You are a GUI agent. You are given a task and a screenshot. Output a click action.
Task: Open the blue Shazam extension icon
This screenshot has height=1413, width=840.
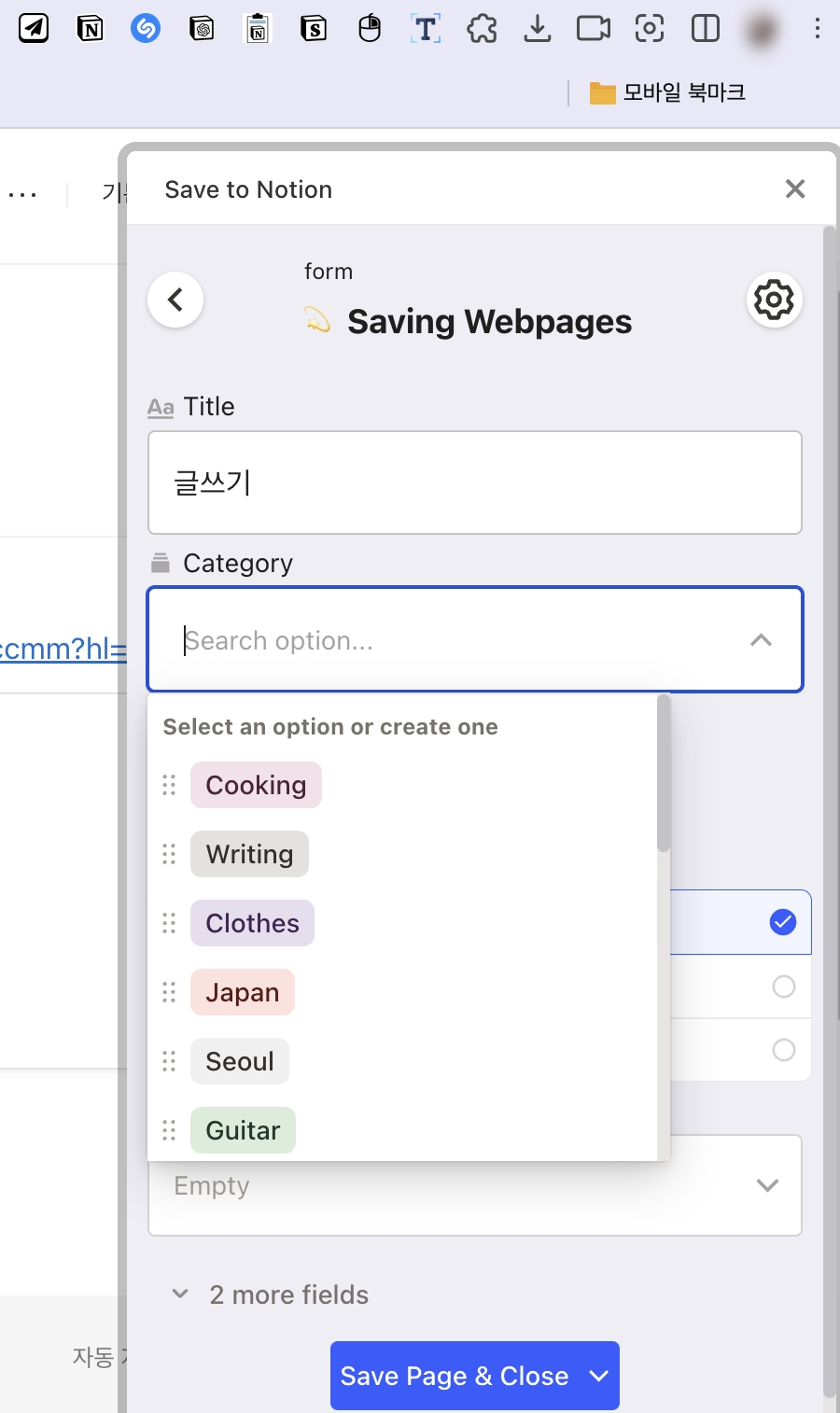point(146,29)
